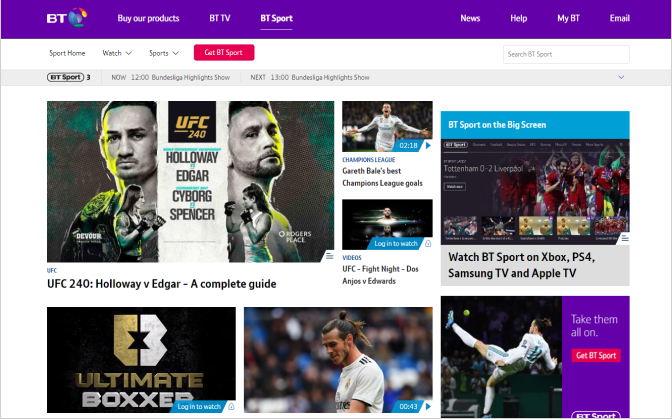Image resolution: width=672 pixels, height=419 pixels.
Task: Select the BT Sport tab
Action: (276, 18)
